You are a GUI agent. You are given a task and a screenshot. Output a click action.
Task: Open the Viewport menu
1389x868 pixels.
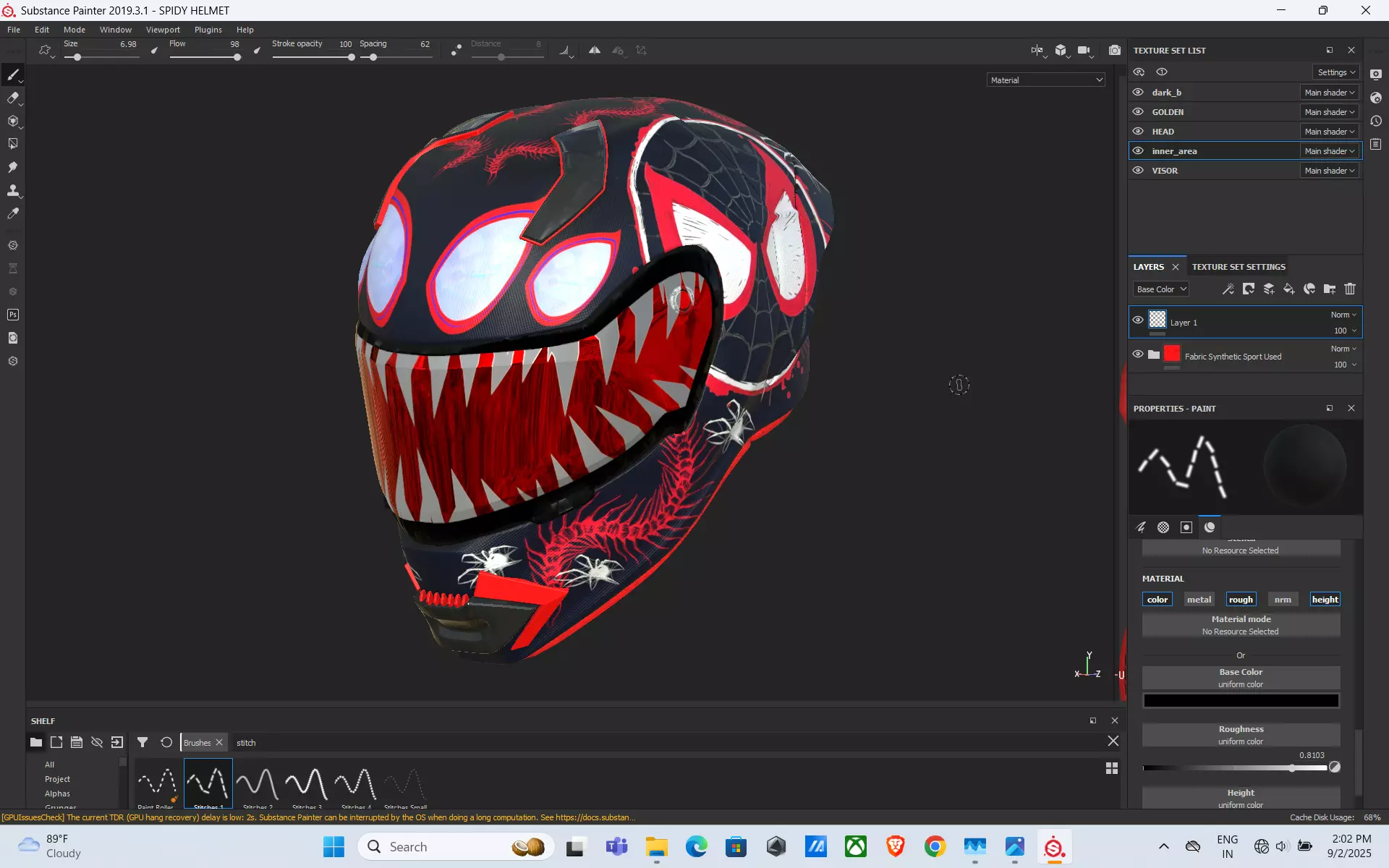point(163,30)
